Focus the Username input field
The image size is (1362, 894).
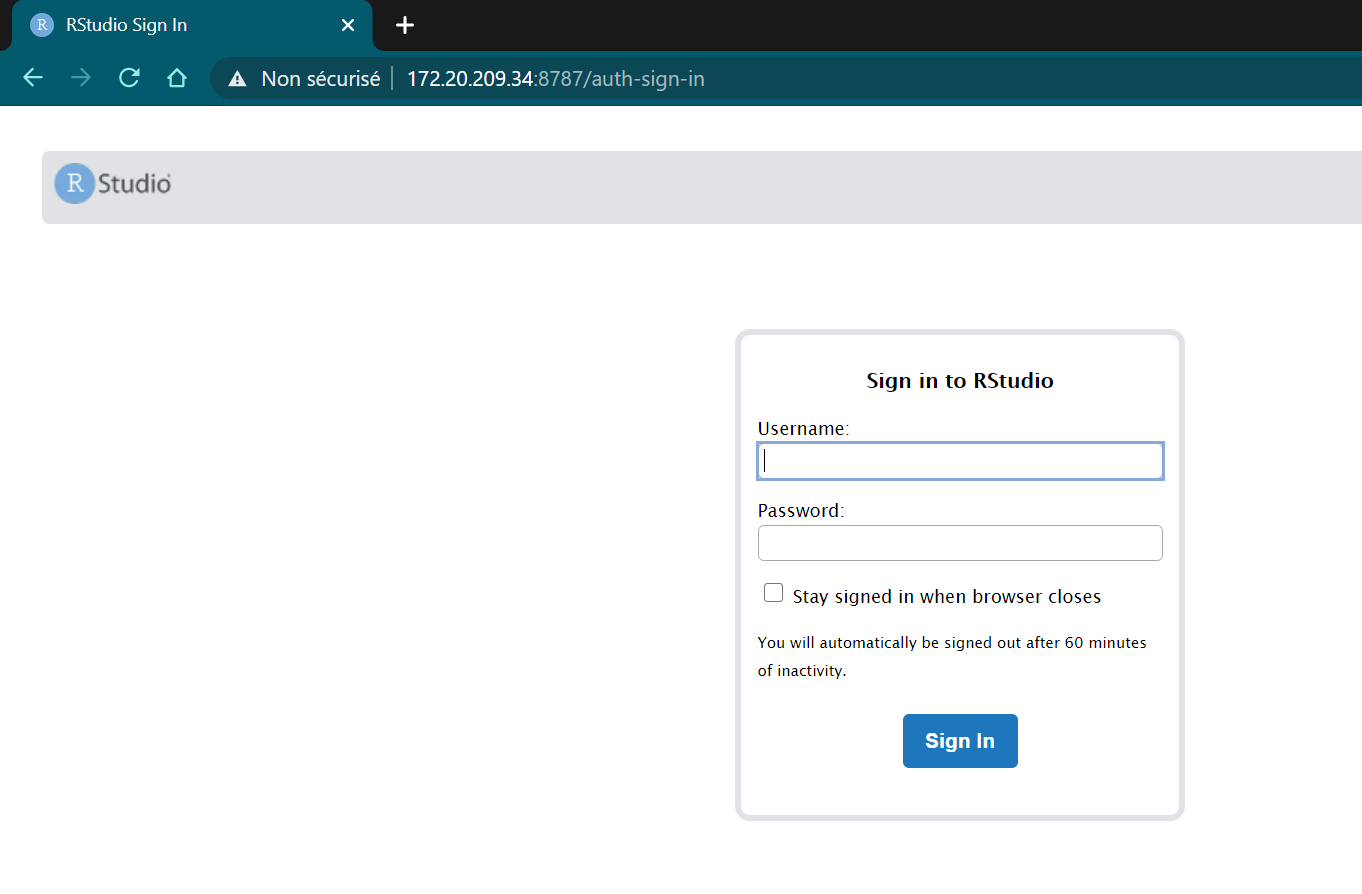click(960, 461)
